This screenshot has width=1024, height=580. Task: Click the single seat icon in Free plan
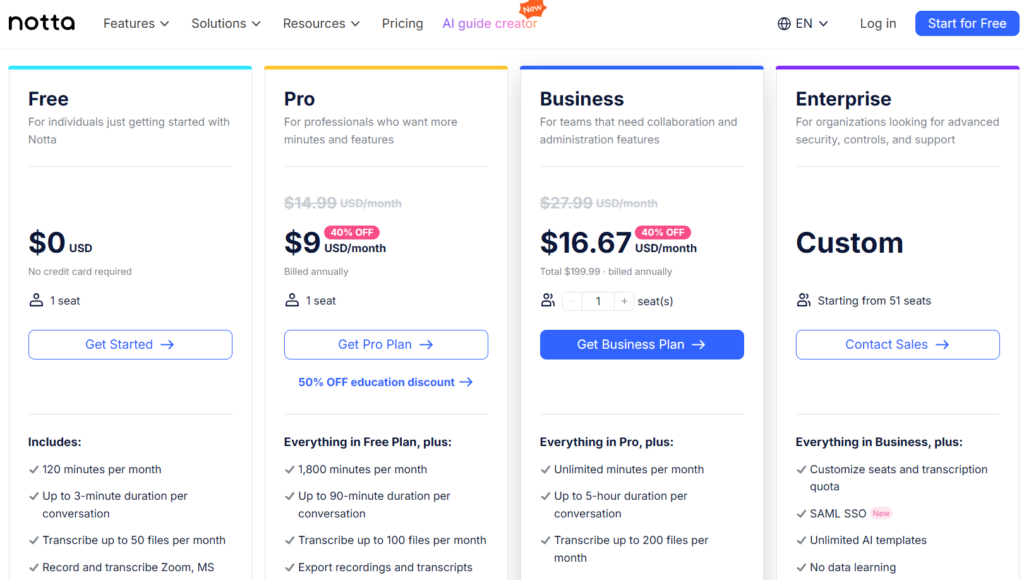(37, 300)
